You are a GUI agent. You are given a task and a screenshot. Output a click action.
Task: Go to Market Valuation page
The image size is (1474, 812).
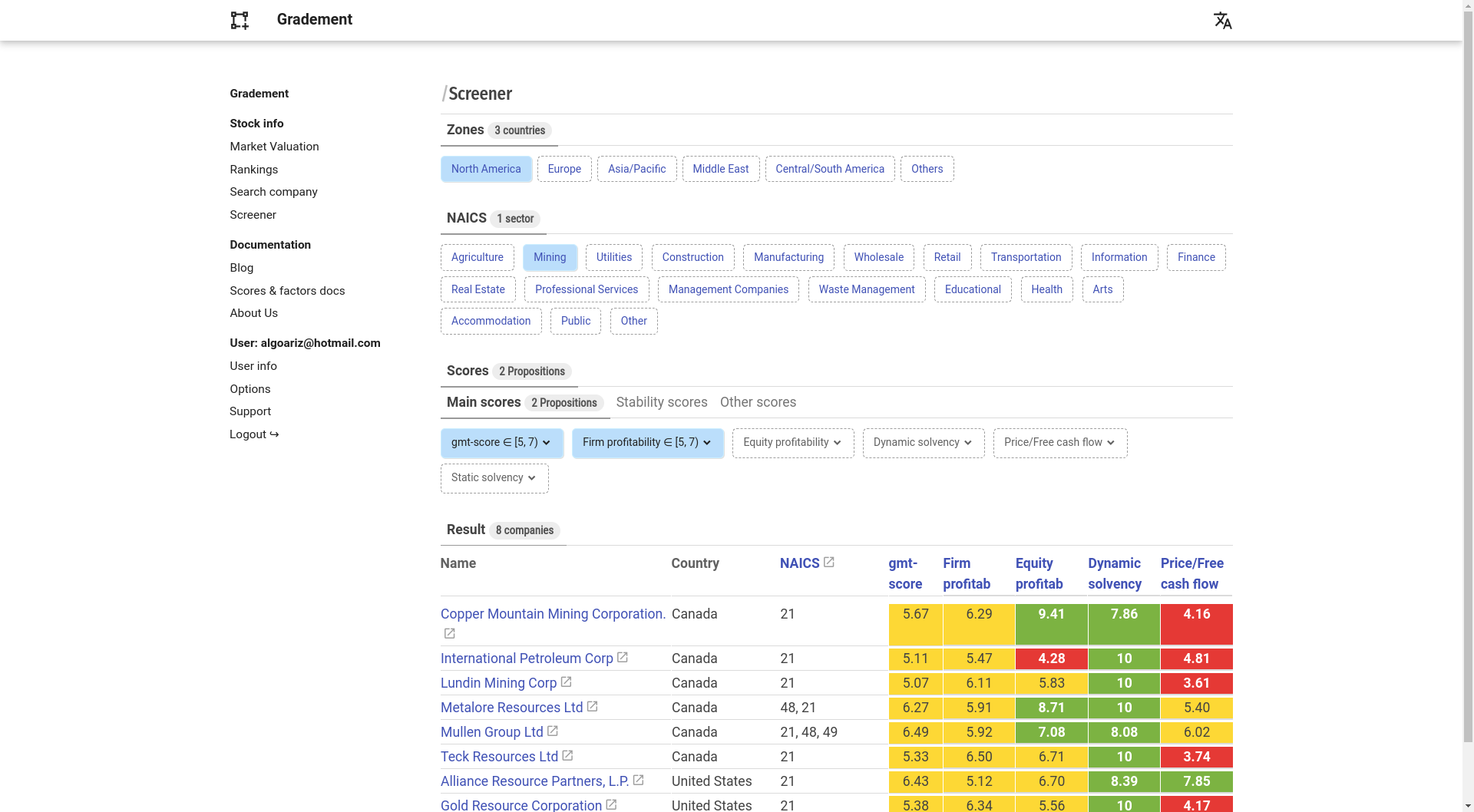[x=274, y=147]
